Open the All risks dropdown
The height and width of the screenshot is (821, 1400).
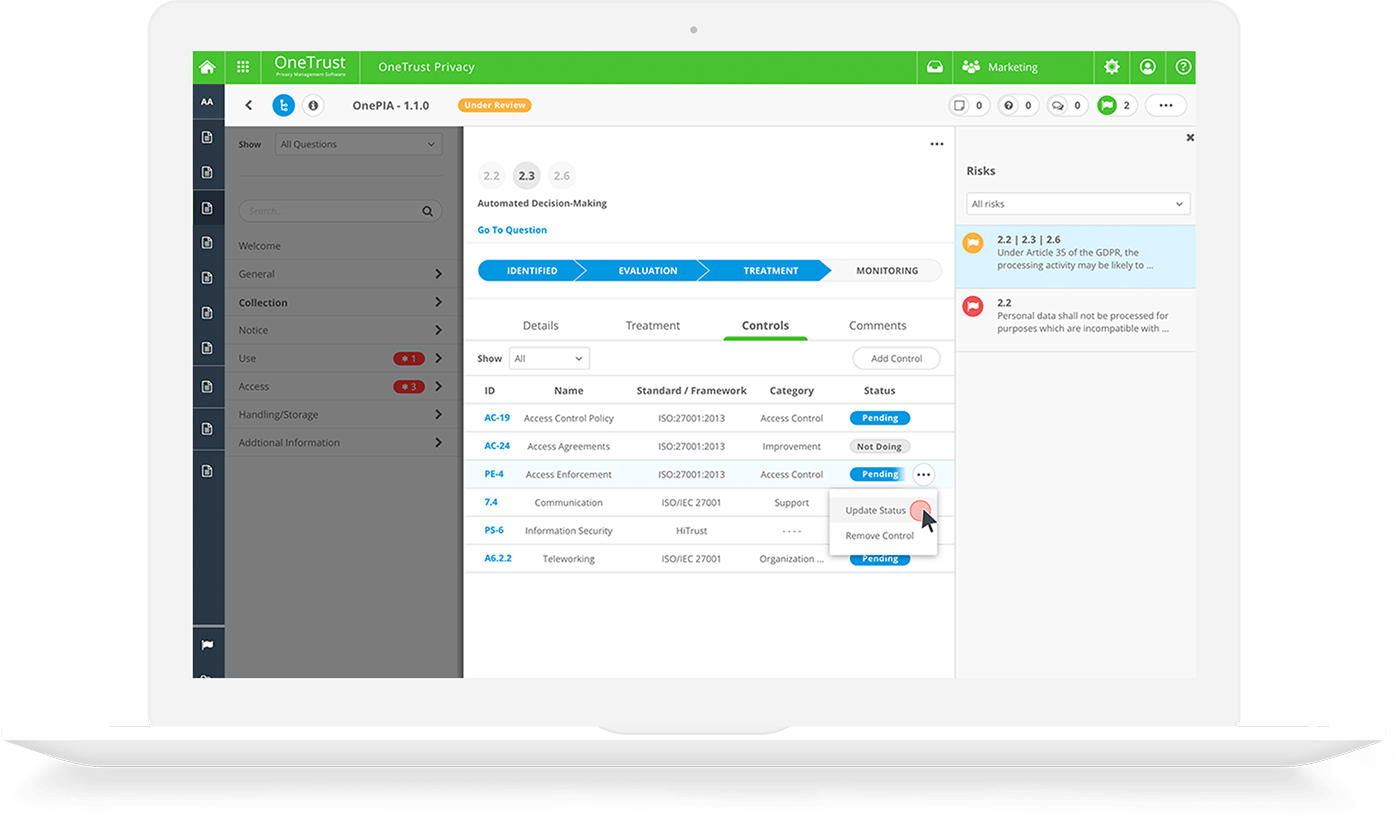(x=1078, y=204)
